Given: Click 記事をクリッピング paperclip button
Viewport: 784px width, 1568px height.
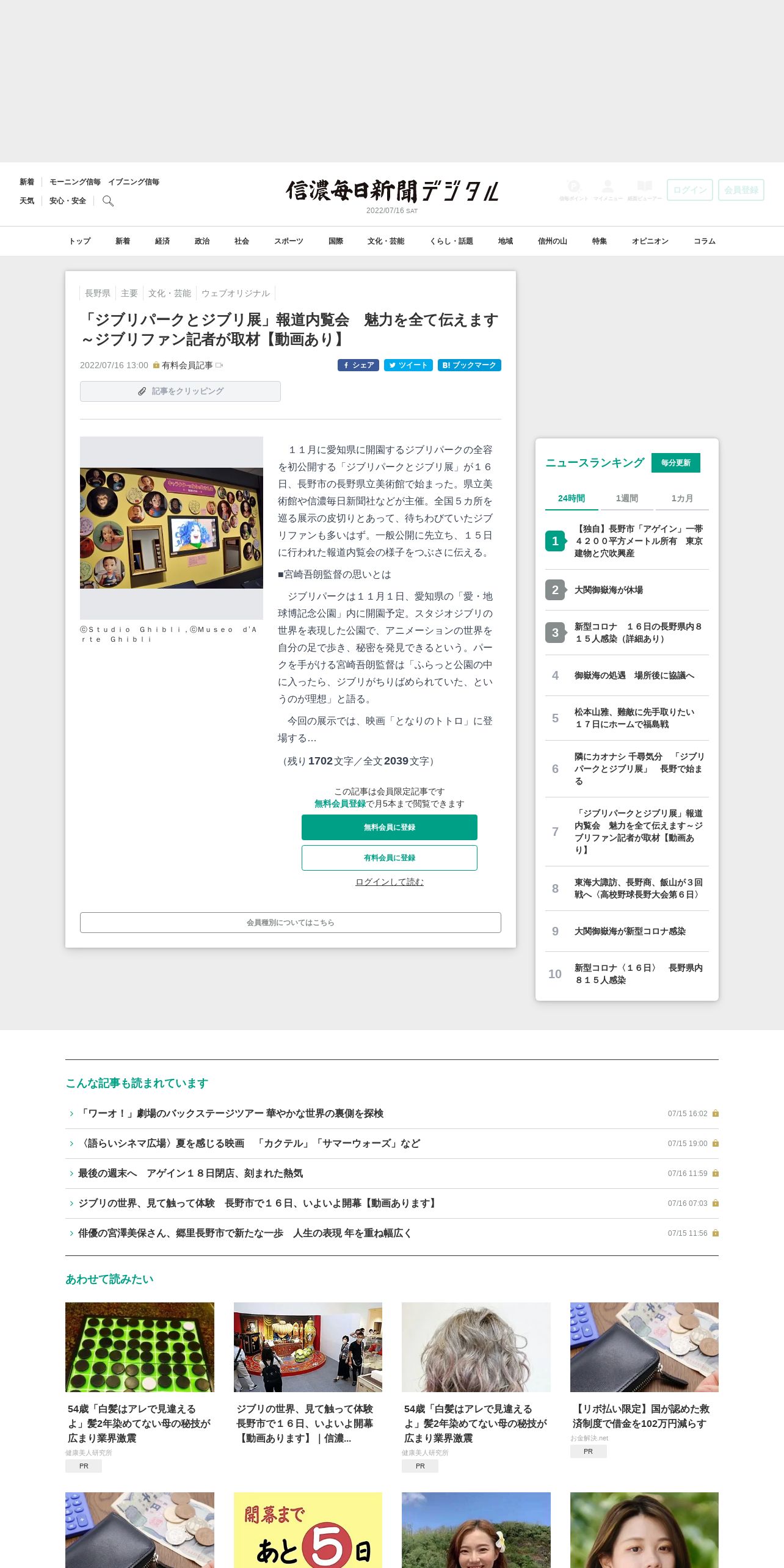Looking at the screenshot, I should [180, 391].
